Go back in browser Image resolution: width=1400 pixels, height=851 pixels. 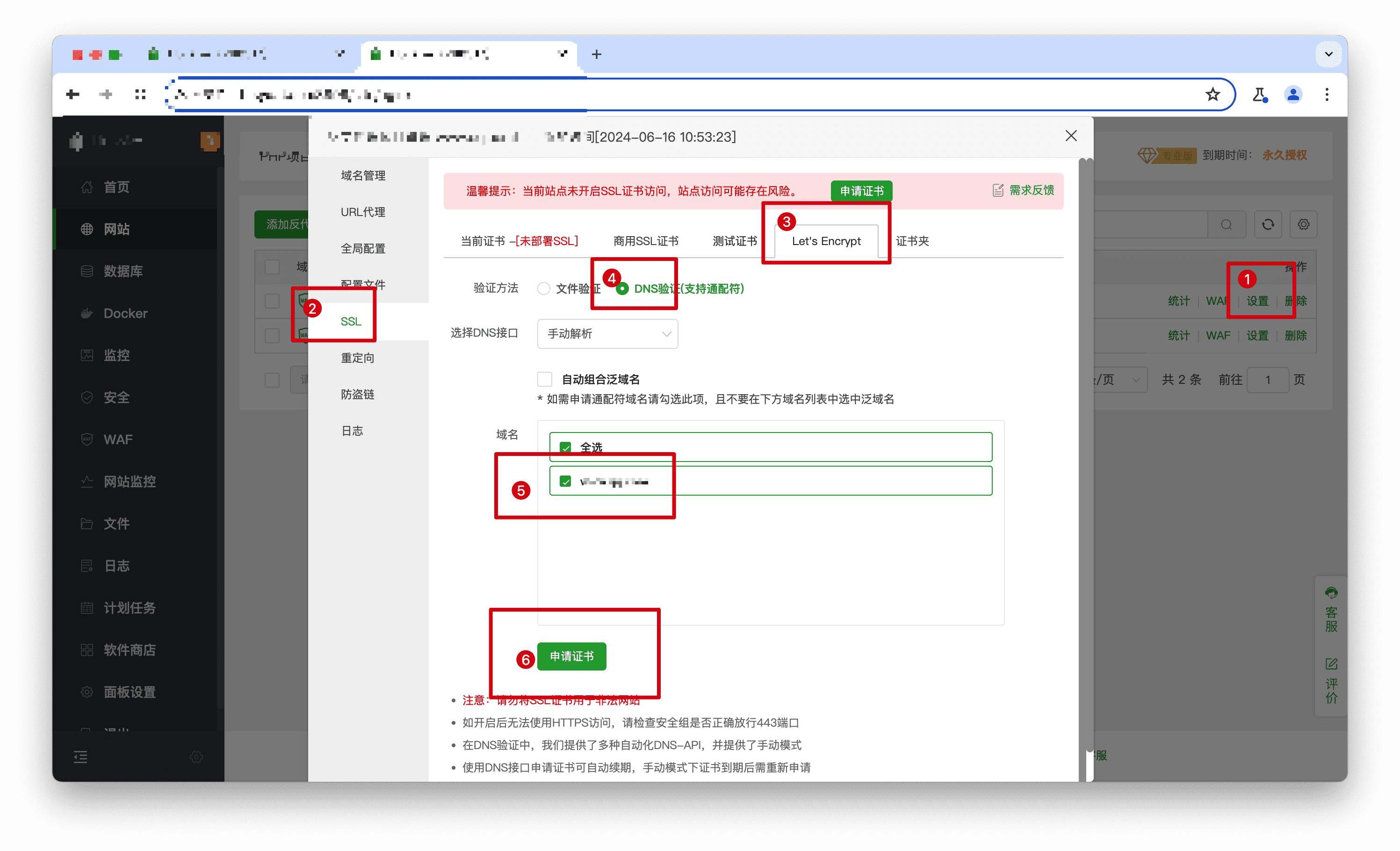[x=73, y=94]
